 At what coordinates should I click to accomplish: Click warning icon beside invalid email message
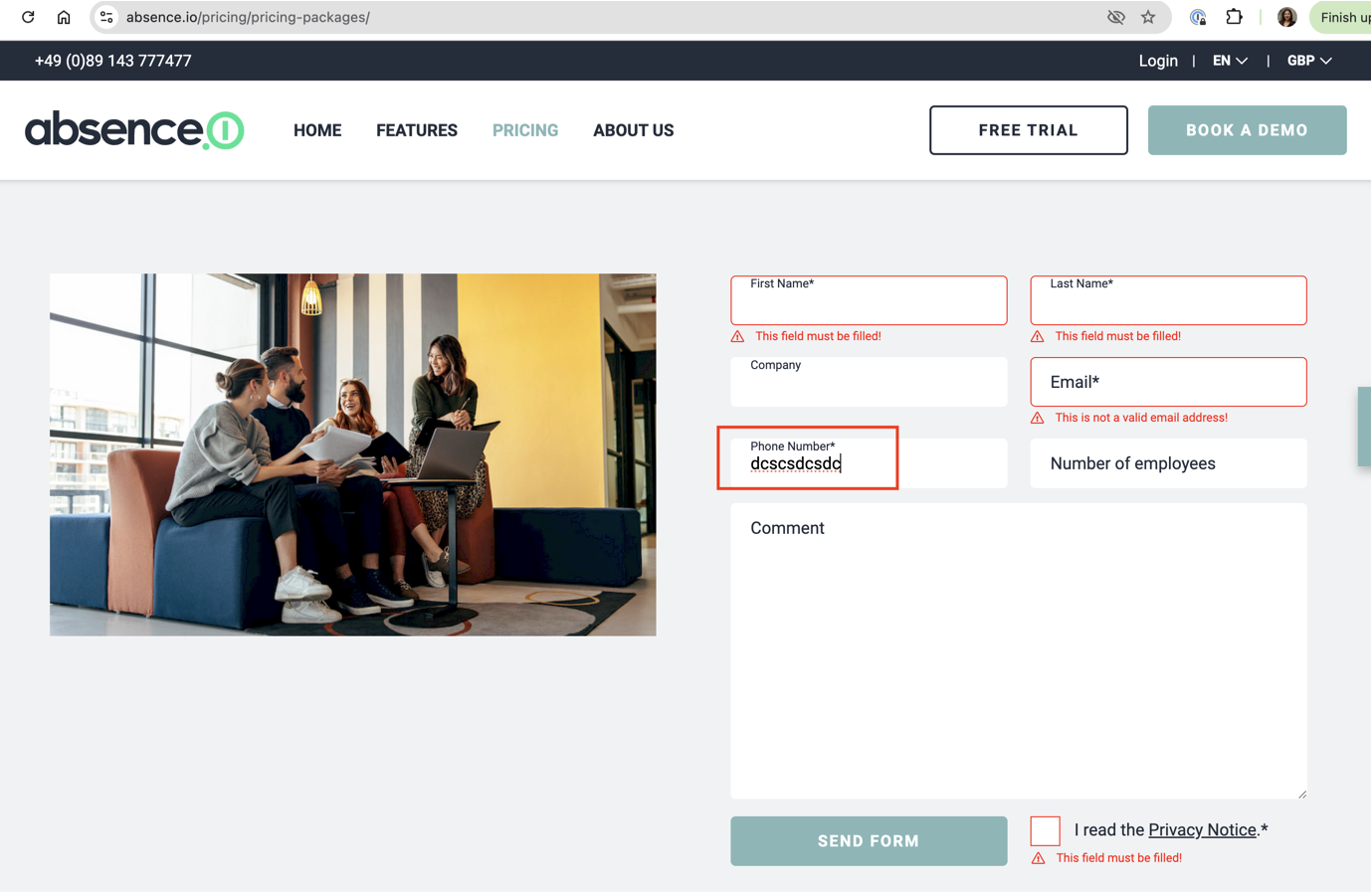pyautogui.click(x=1037, y=418)
